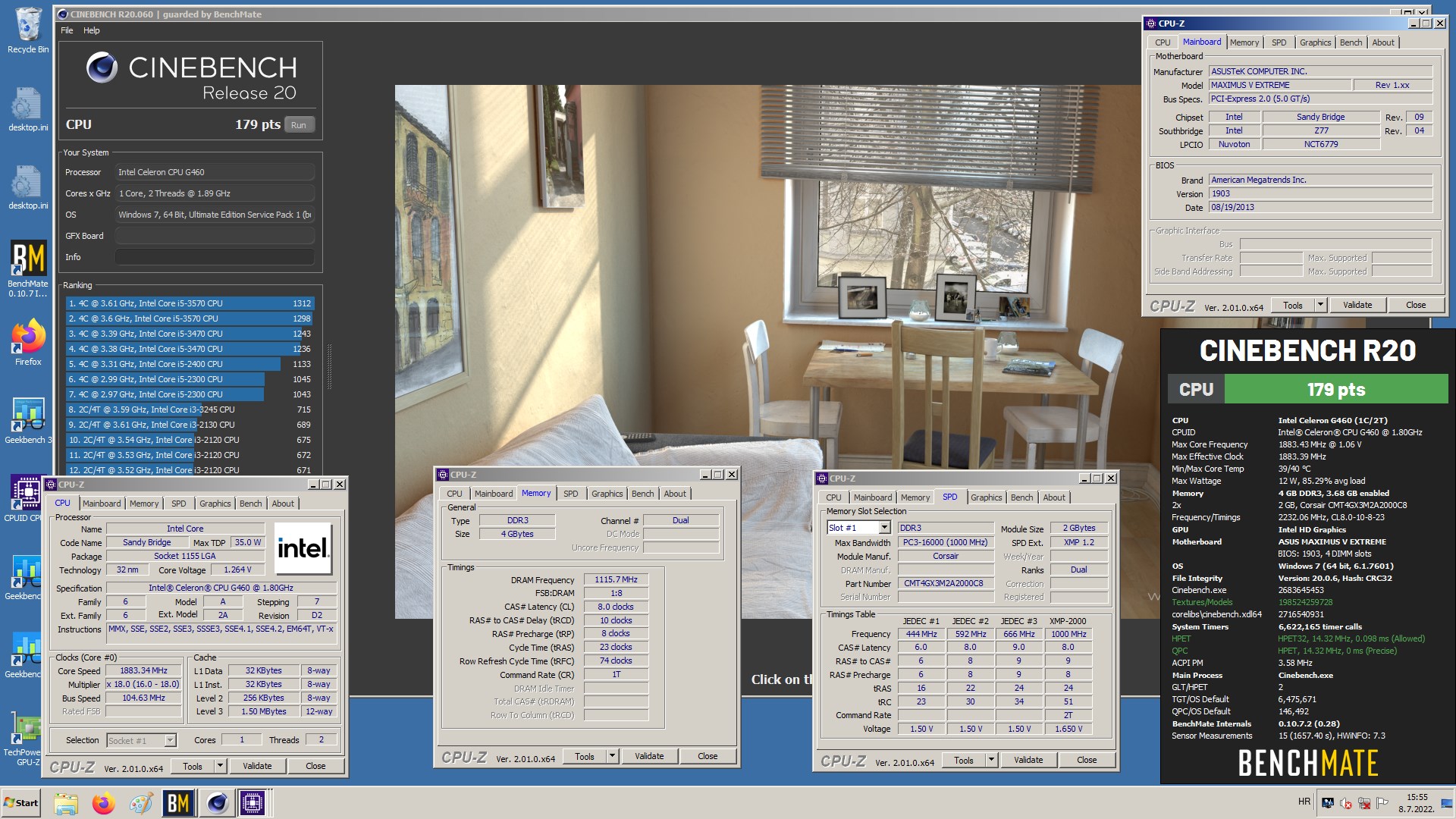Select the Firefox desktop shortcut
The height and width of the screenshot is (819, 1456).
click(x=28, y=343)
